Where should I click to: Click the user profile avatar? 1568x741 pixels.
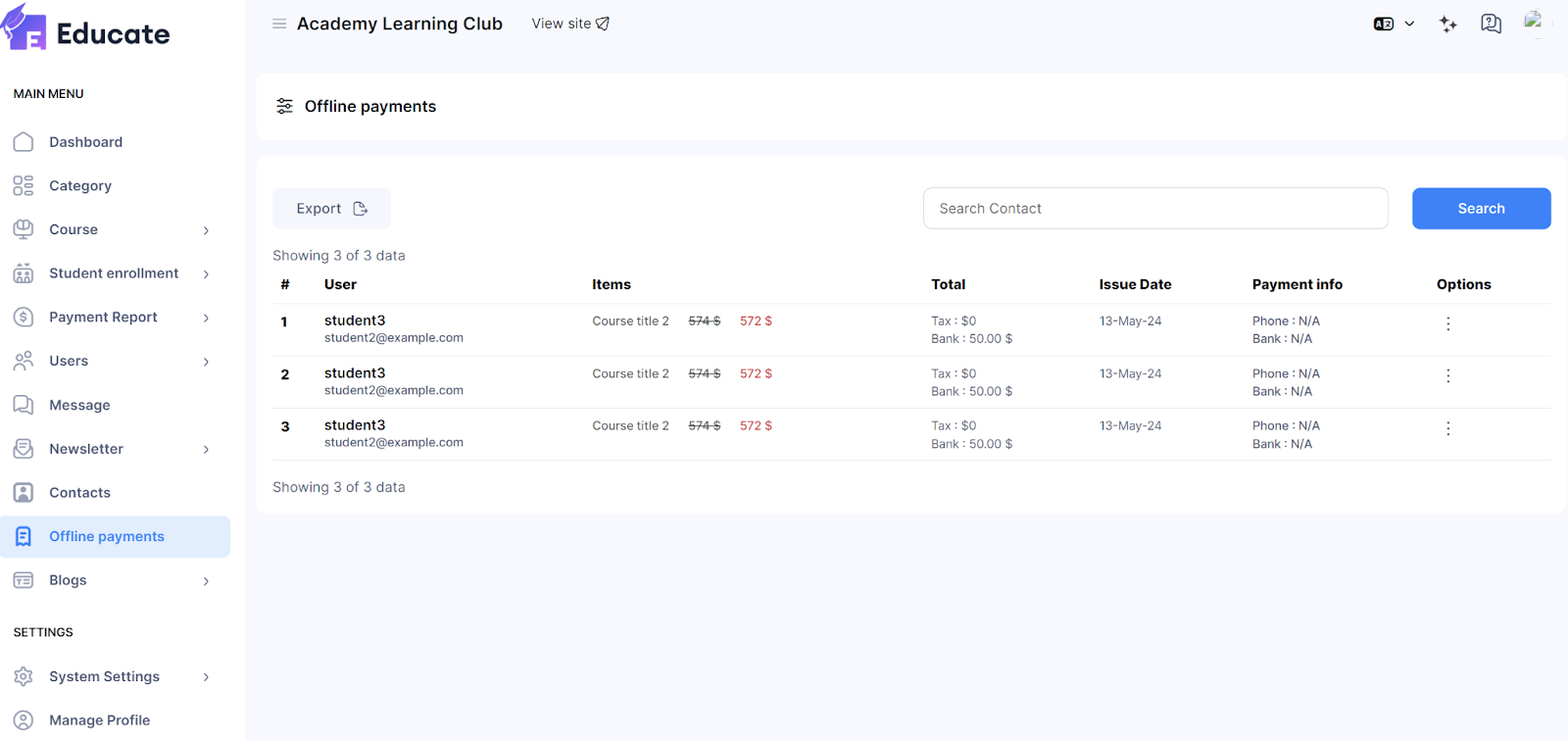(x=1534, y=22)
